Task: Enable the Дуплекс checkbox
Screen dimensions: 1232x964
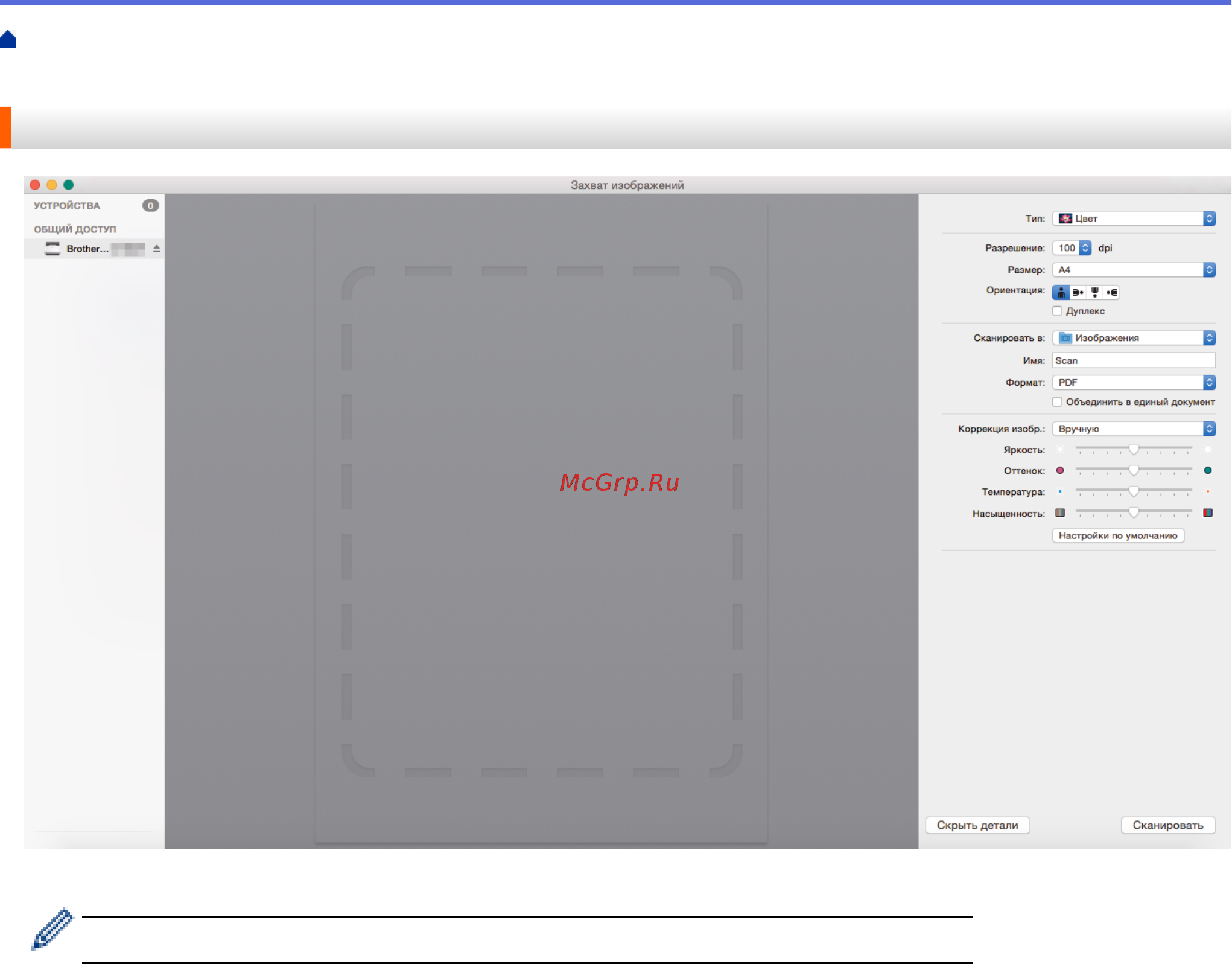Action: click(x=1057, y=311)
